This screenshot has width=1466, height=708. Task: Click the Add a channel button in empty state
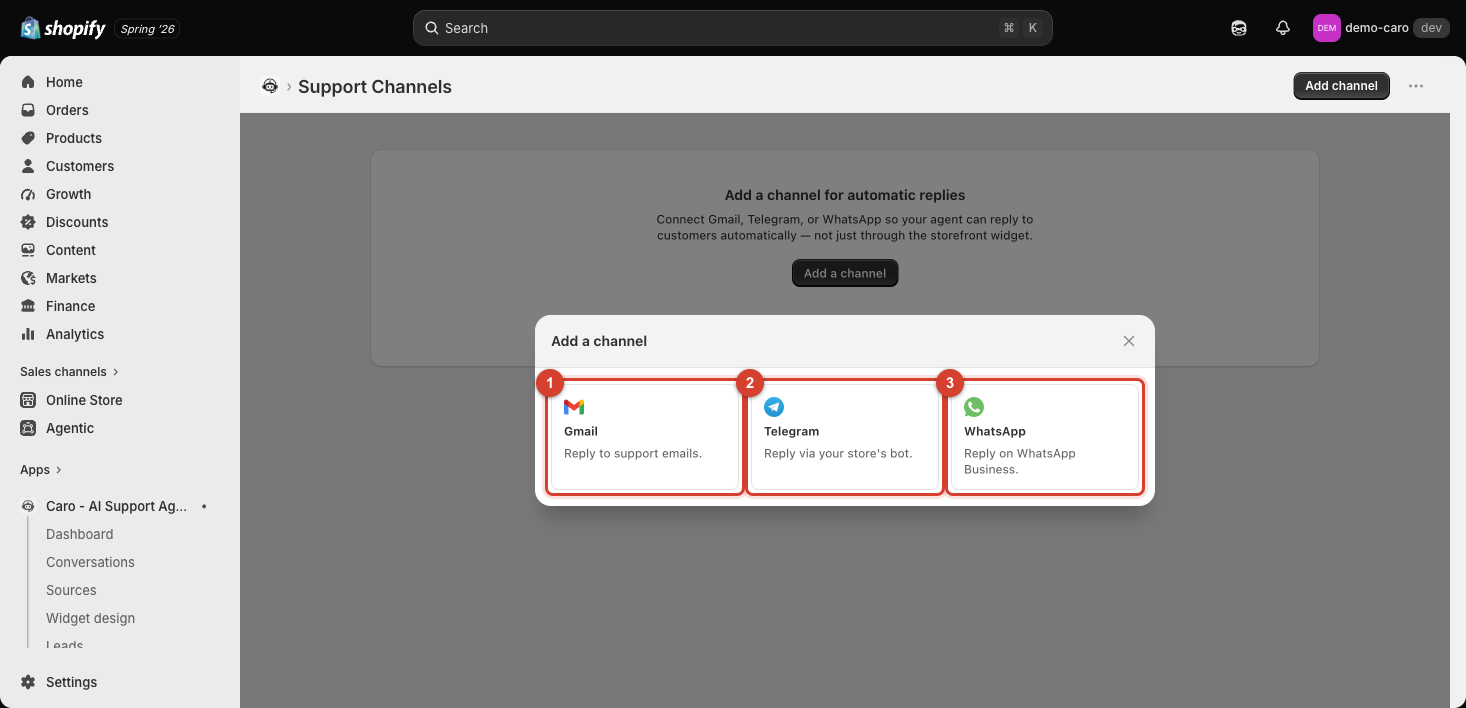[845, 273]
